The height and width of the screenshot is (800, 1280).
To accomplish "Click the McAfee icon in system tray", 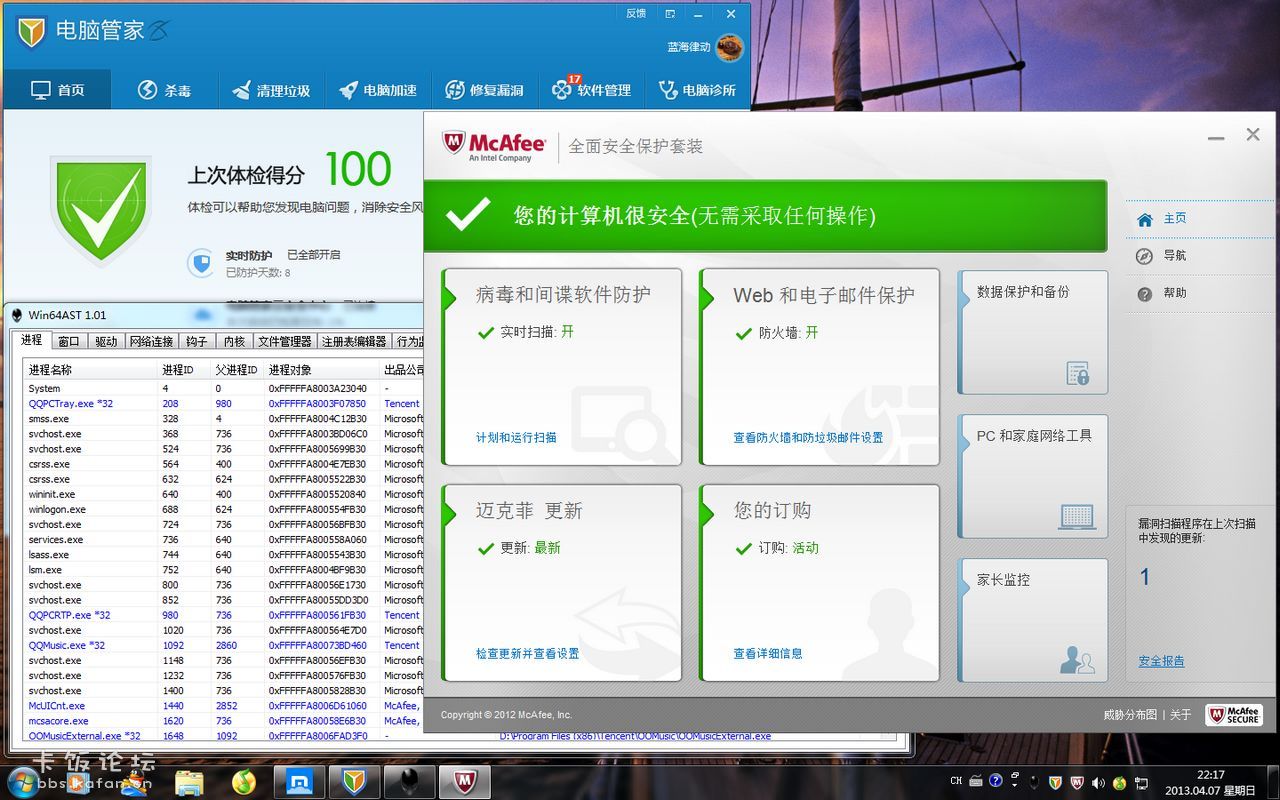I will point(1077,782).
